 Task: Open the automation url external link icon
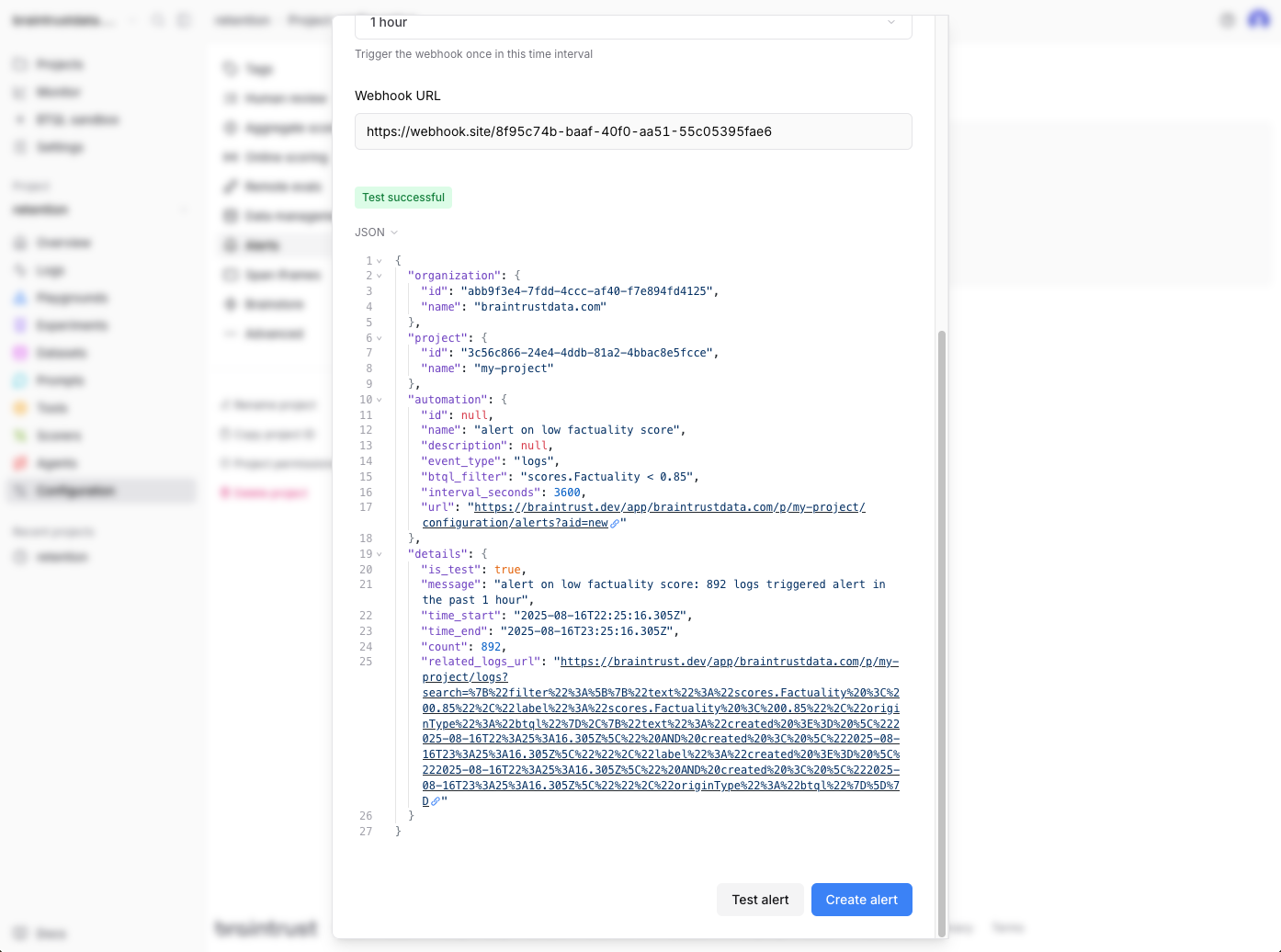coord(615,523)
